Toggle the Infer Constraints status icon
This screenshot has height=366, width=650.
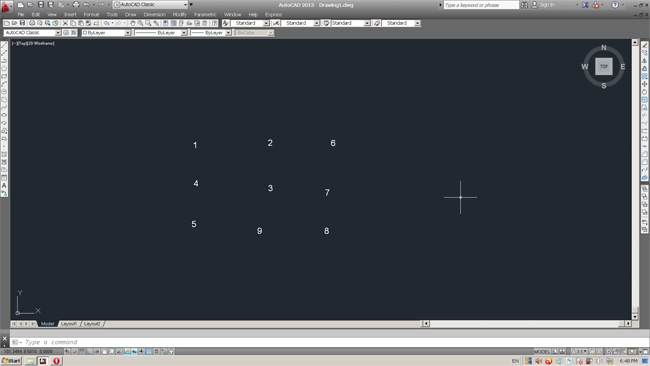pyautogui.click(x=67, y=351)
